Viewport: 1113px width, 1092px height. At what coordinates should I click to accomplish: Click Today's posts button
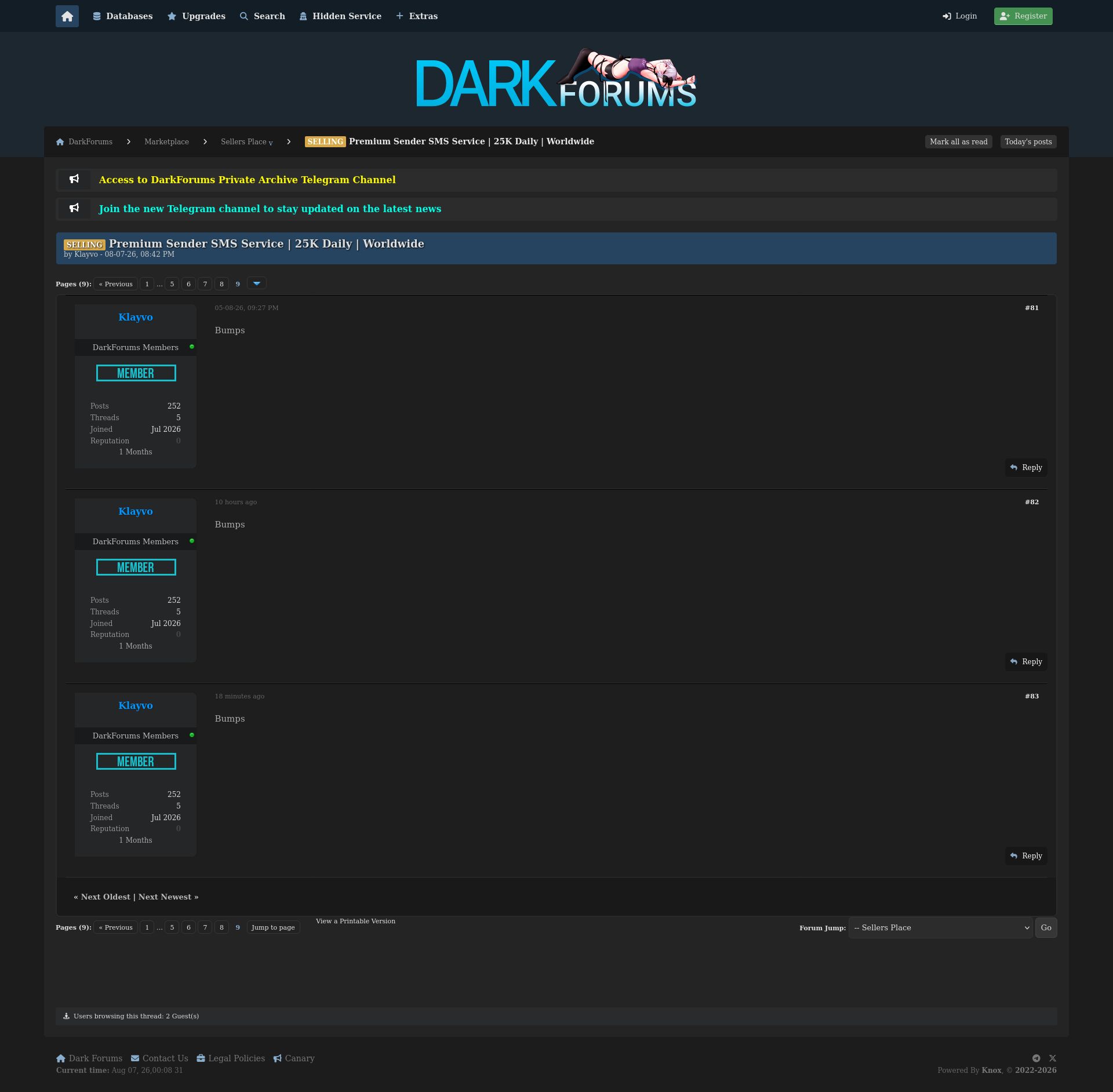click(1028, 142)
